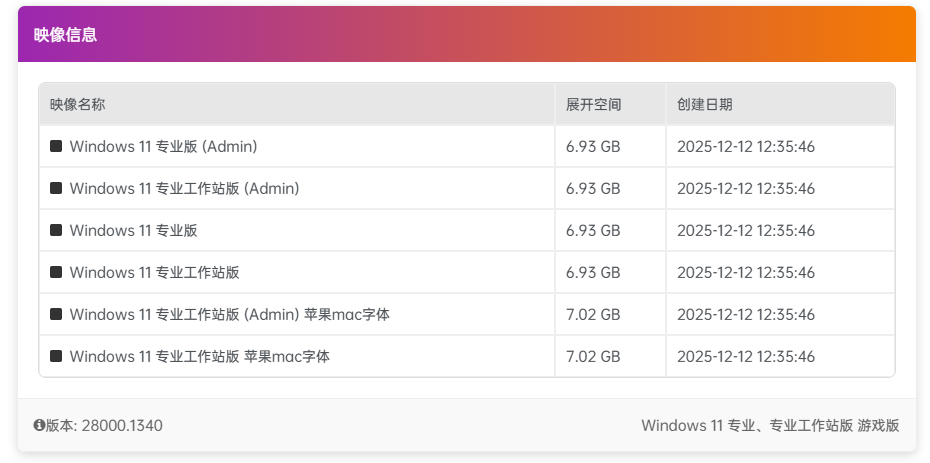The width and height of the screenshot is (930, 463).
Task: Select the 展开空间 column header
Action: [x=593, y=104]
